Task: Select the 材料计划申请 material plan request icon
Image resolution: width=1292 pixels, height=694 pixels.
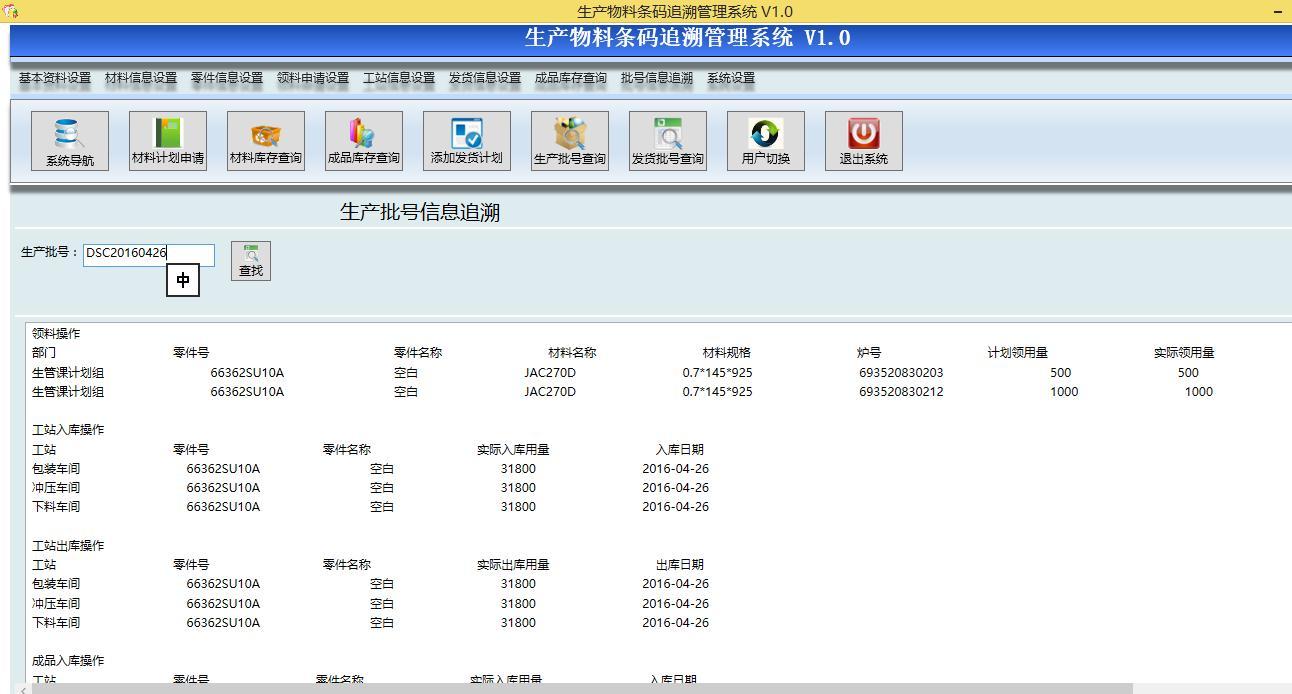Action: (x=167, y=141)
